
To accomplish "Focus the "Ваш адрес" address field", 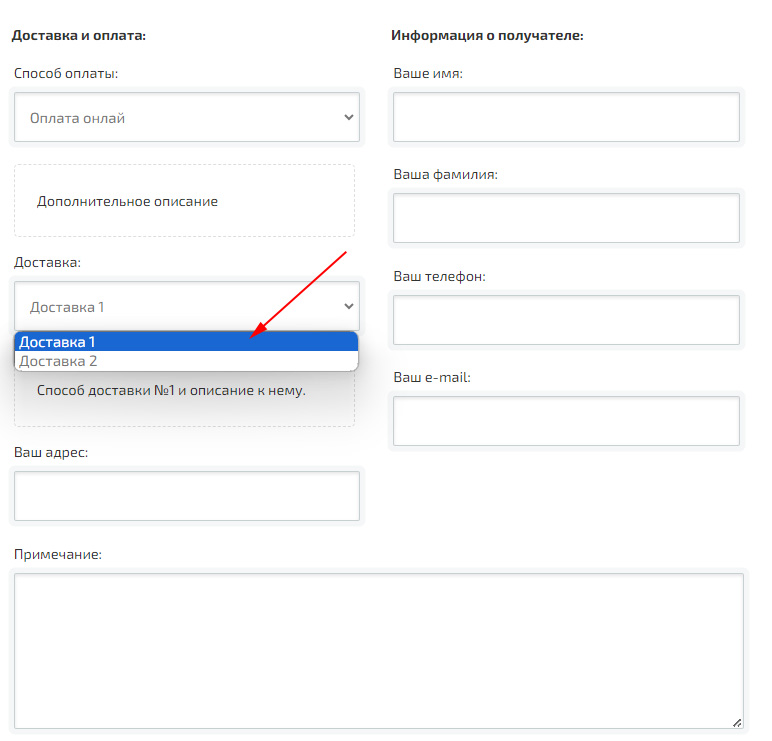I will point(186,496).
